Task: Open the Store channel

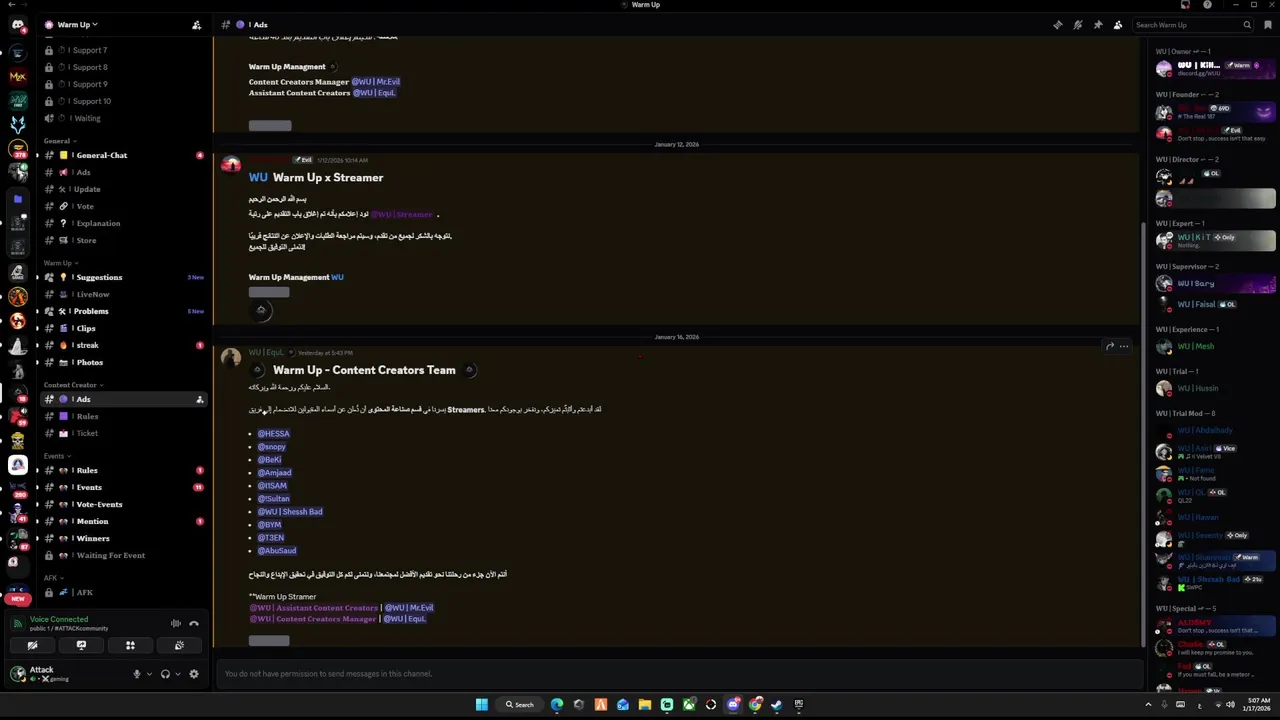Action: [123, 240]
